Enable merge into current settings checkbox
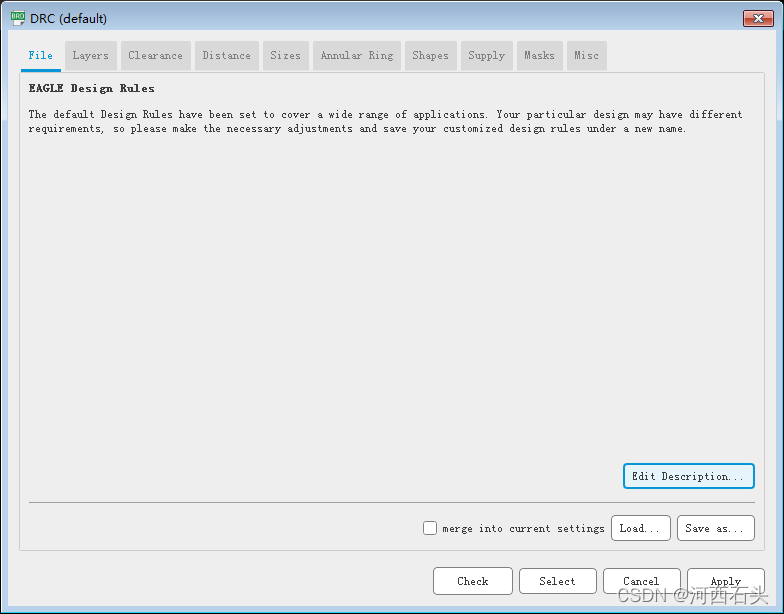The height and width of the screenshot is (614, 784). pos(430,528)
